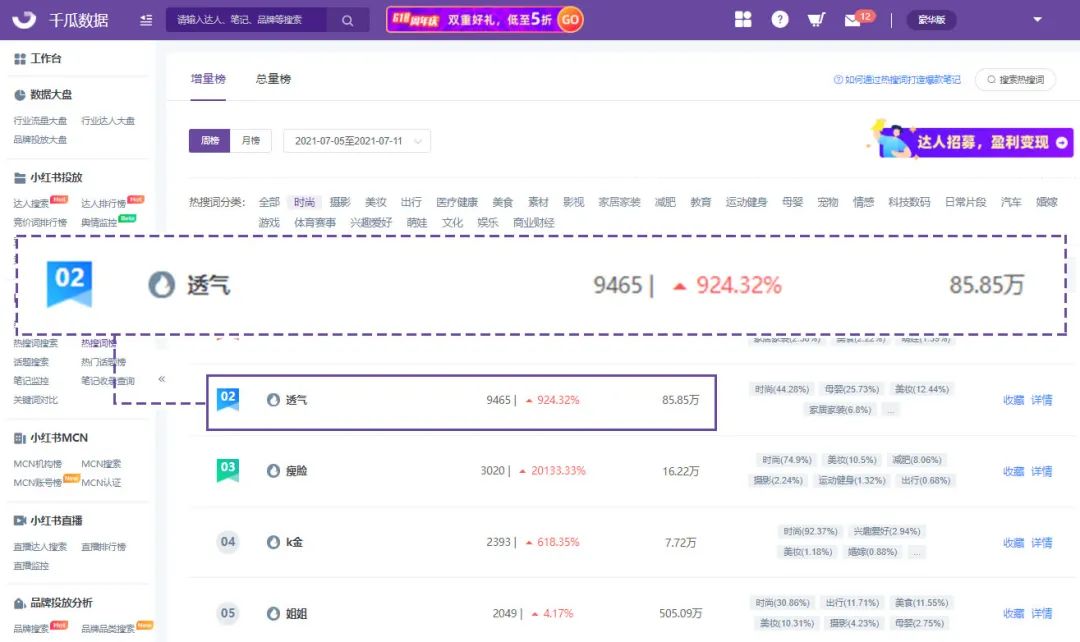Viewport: 1080px width, 642px height.
Task: Select 全部 category filter
Action: click(x=269, y=202)
